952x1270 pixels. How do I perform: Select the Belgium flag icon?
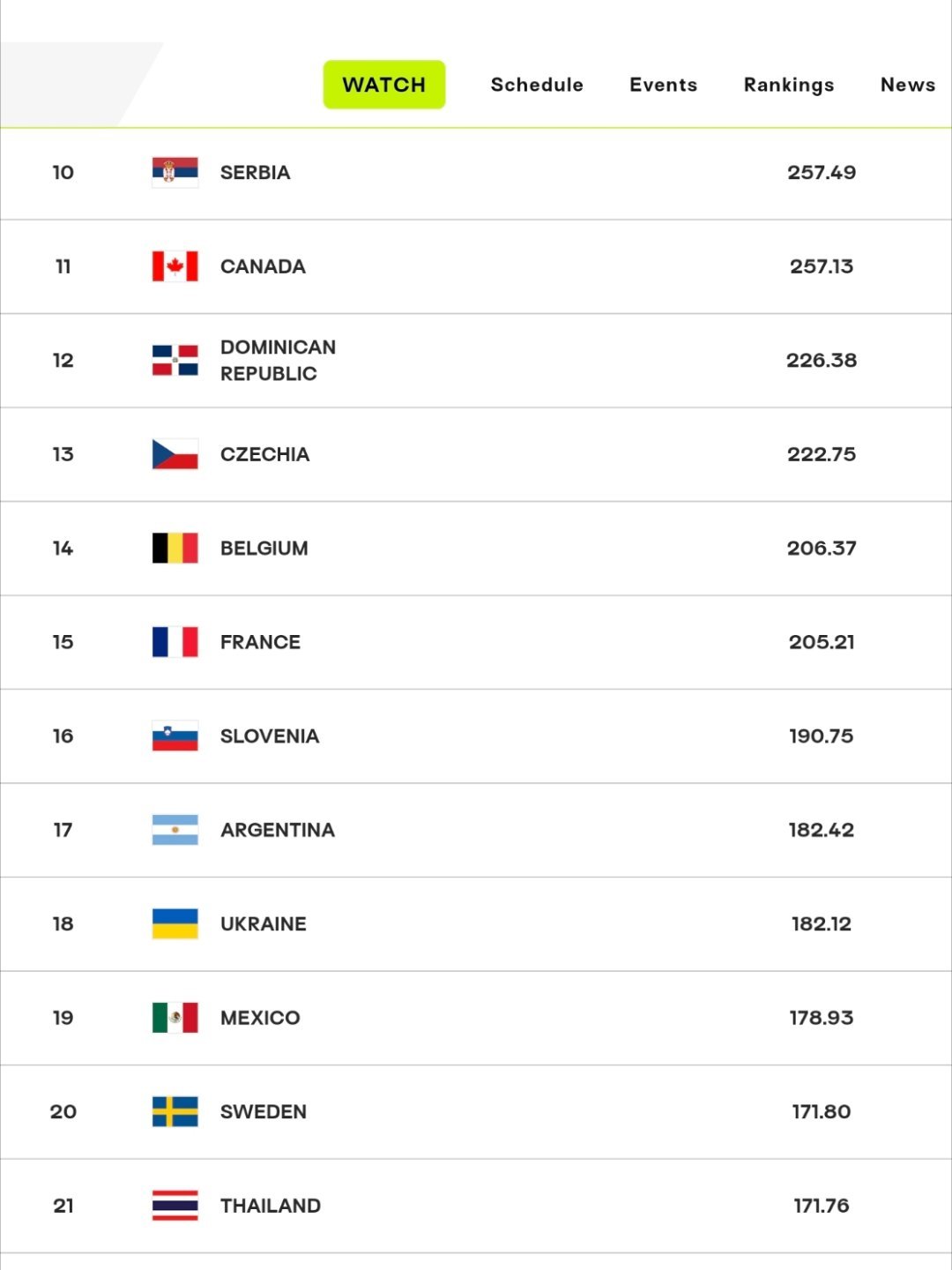tap(175, 548)
